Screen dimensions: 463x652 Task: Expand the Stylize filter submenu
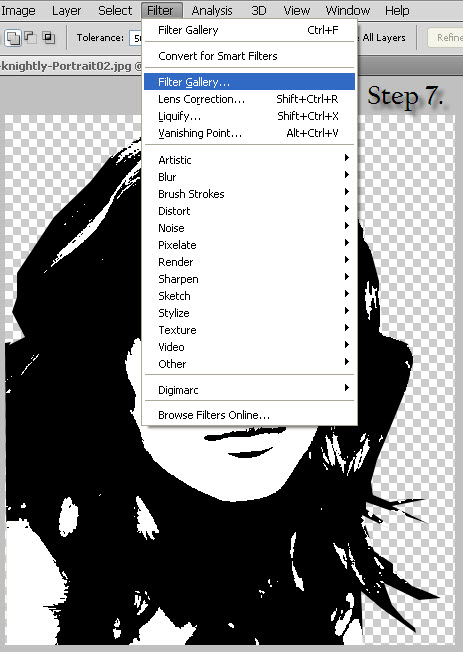(x=249, y=313)
